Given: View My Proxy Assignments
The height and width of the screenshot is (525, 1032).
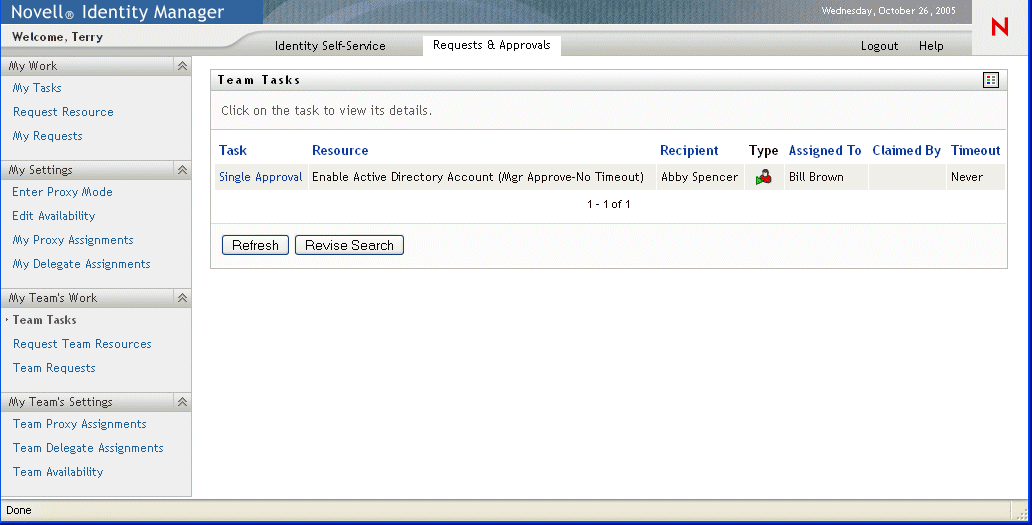Looking at the screenshot, I should [x=73, y=240].
